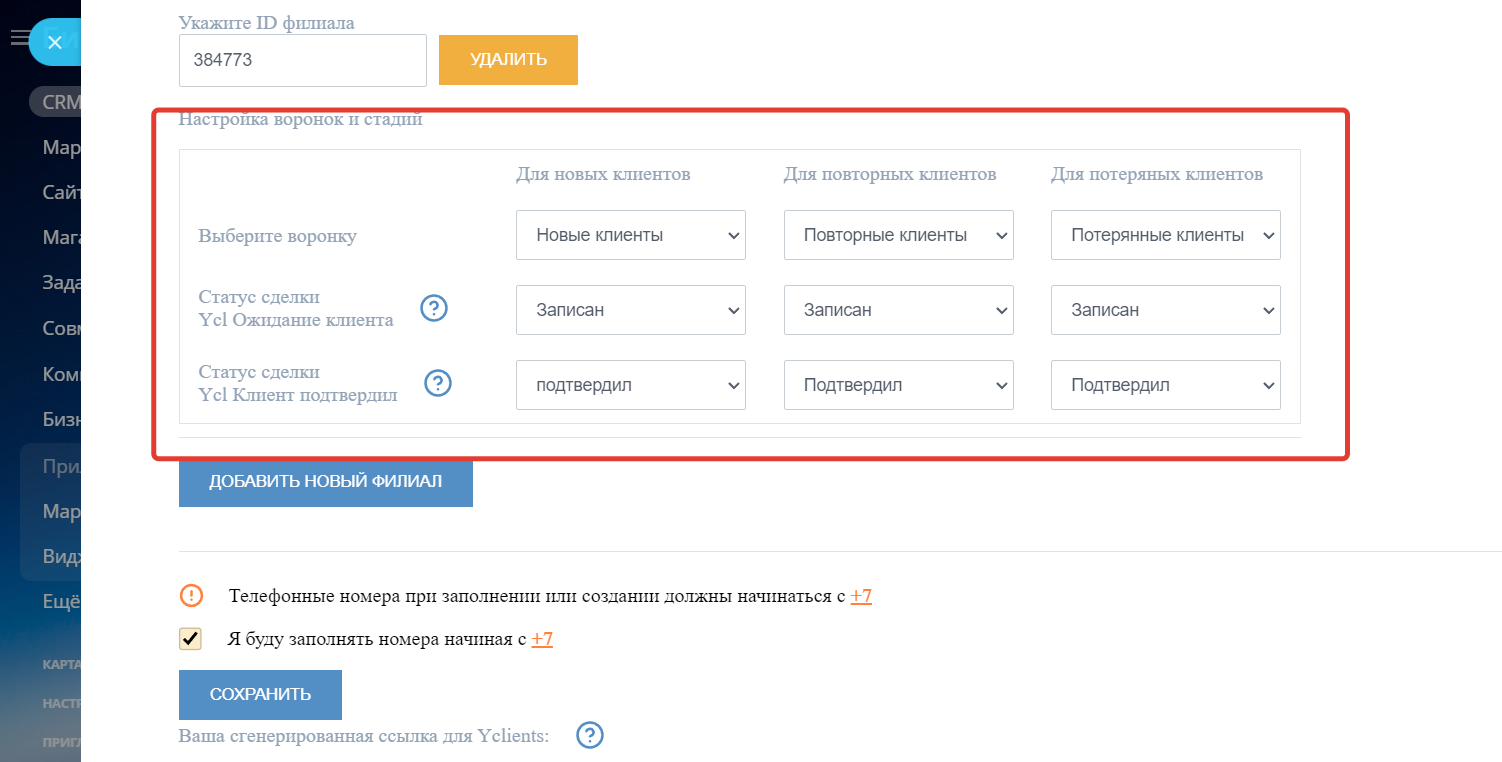The width and height of the screenshot is (1502, 762).
Task: Open the "Новые клиенты" funnel dropdown
Action: point(630,235)
